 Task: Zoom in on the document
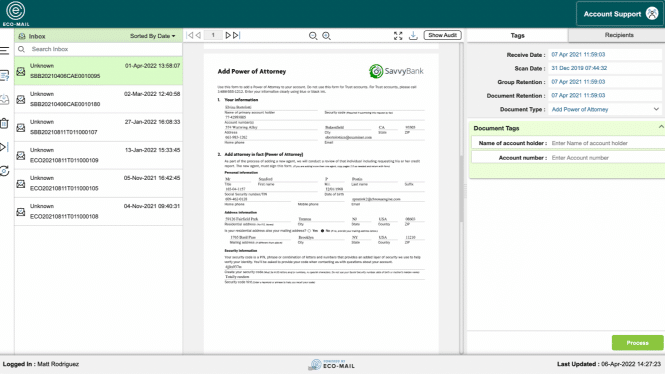[x=326, y=36]
